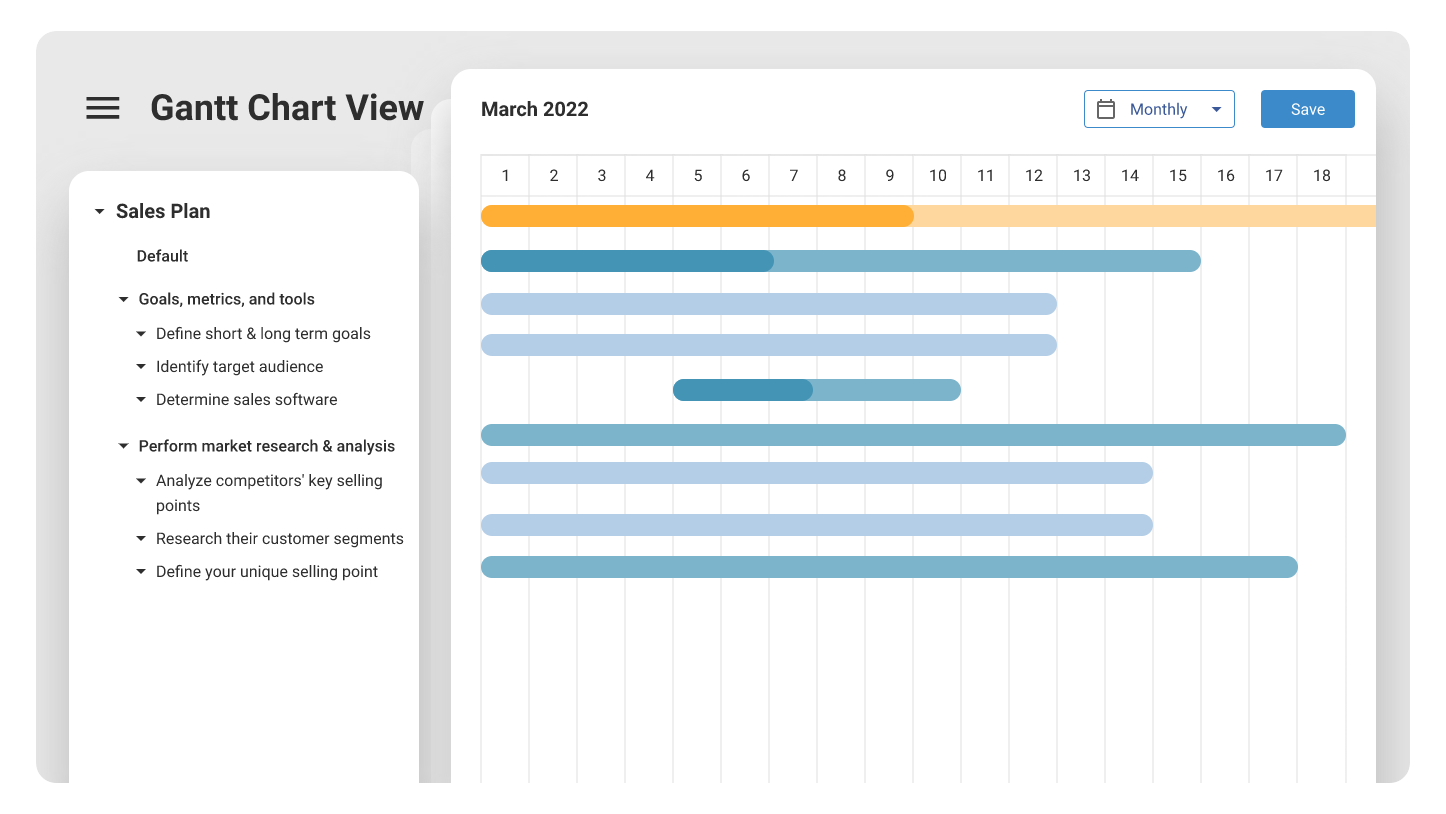Select the dark blue Goals progress bar

(x=625, y=260)
